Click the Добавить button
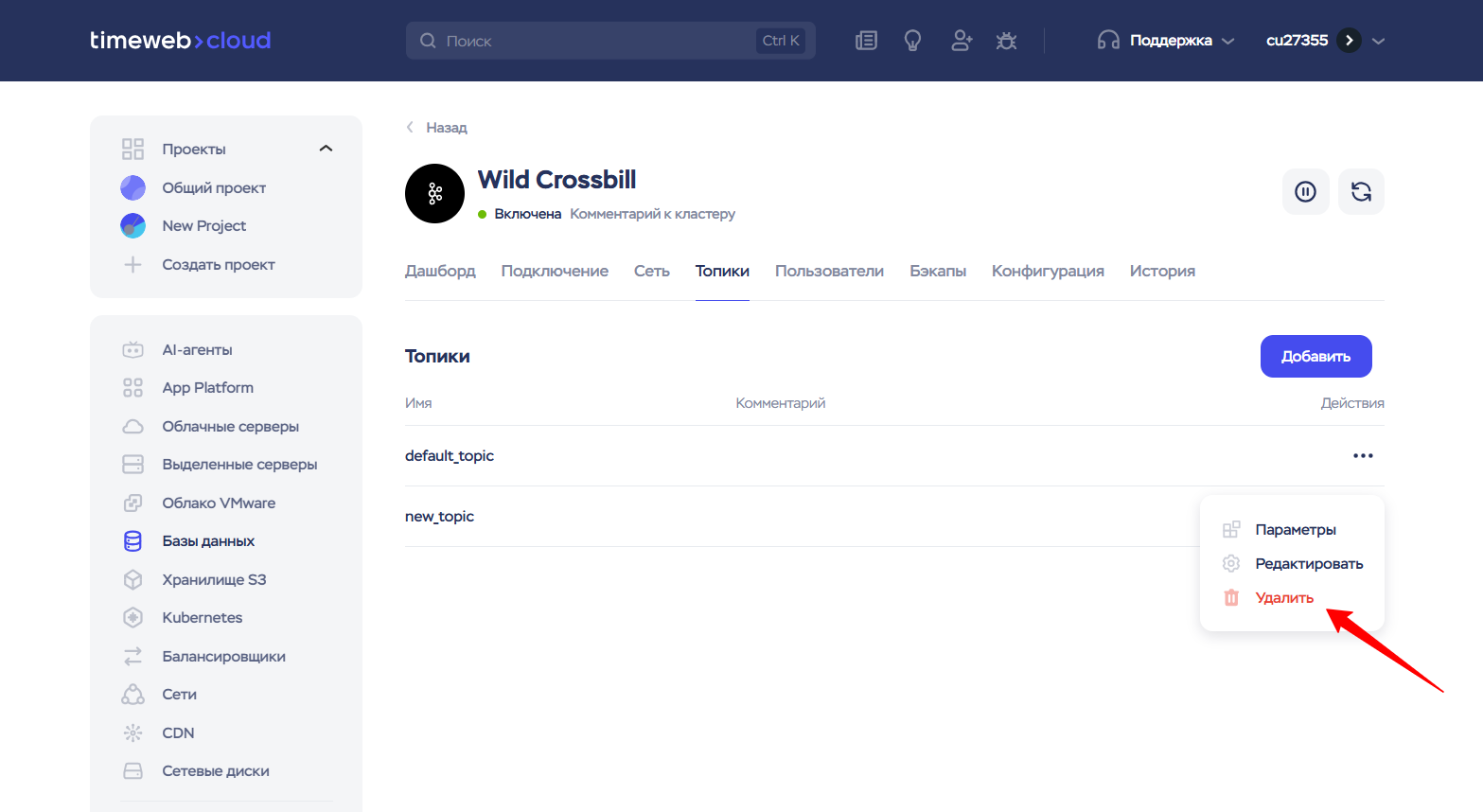This screenshot has height=812, width=1483. click(x=1315, y=357)
